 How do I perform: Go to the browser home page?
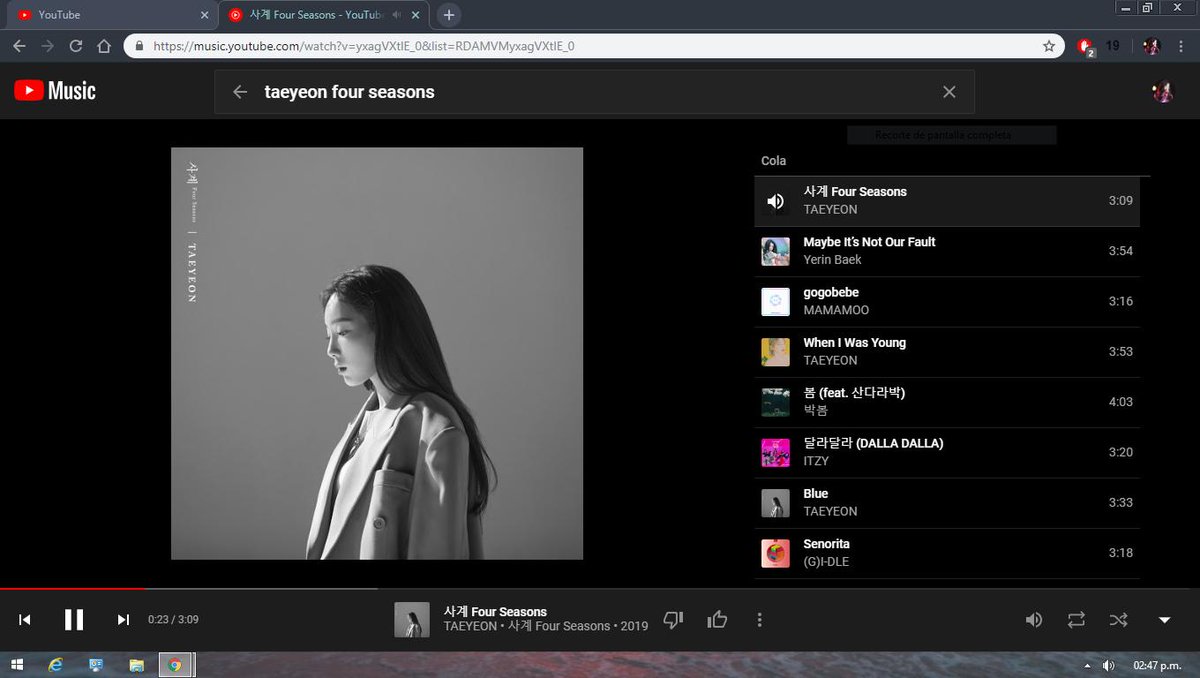[104, 46]
